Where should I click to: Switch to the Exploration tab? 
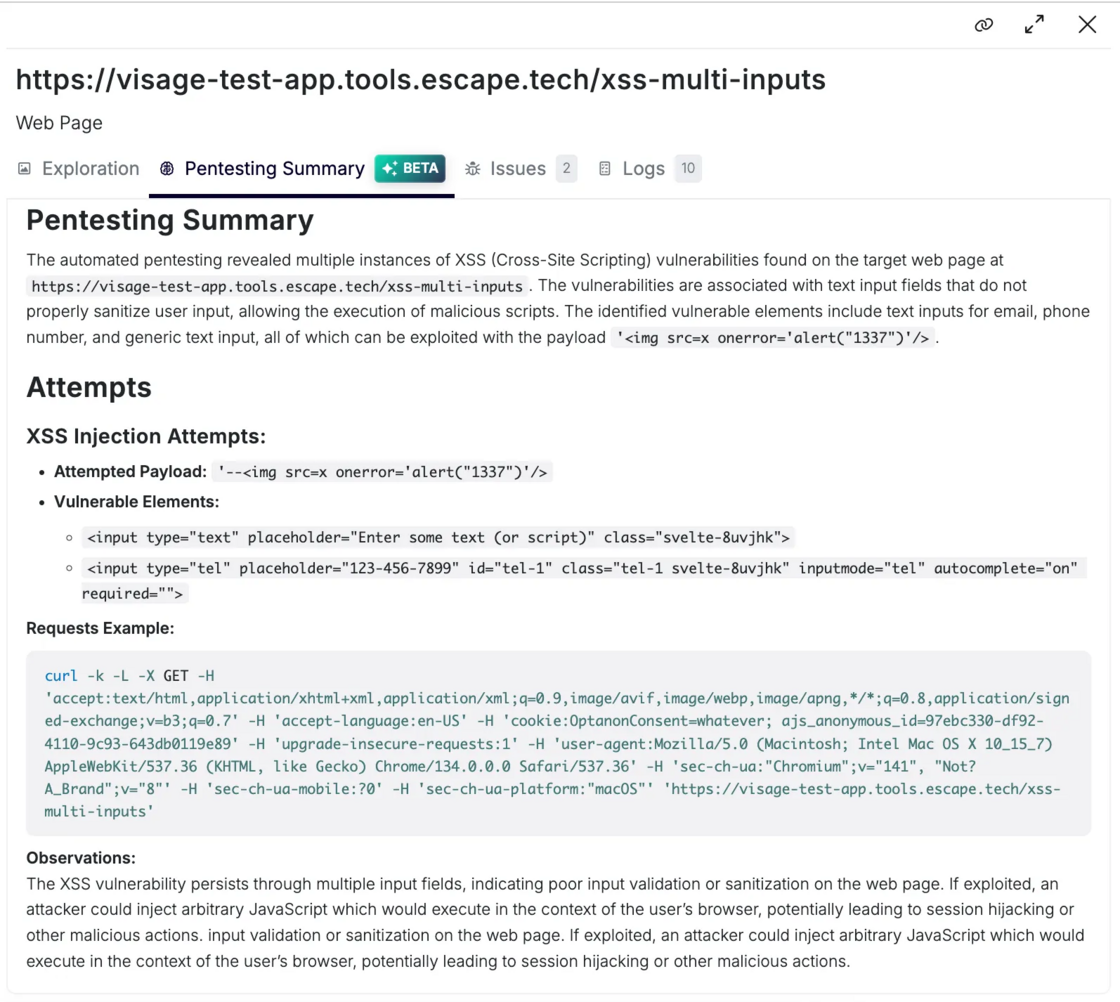coord(90,169)
